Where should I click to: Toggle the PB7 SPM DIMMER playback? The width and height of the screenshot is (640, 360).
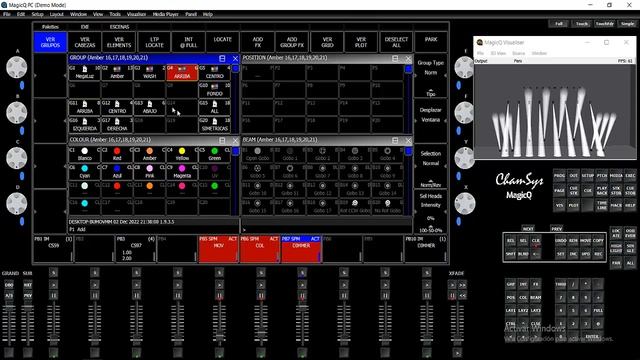pos(301,249)
